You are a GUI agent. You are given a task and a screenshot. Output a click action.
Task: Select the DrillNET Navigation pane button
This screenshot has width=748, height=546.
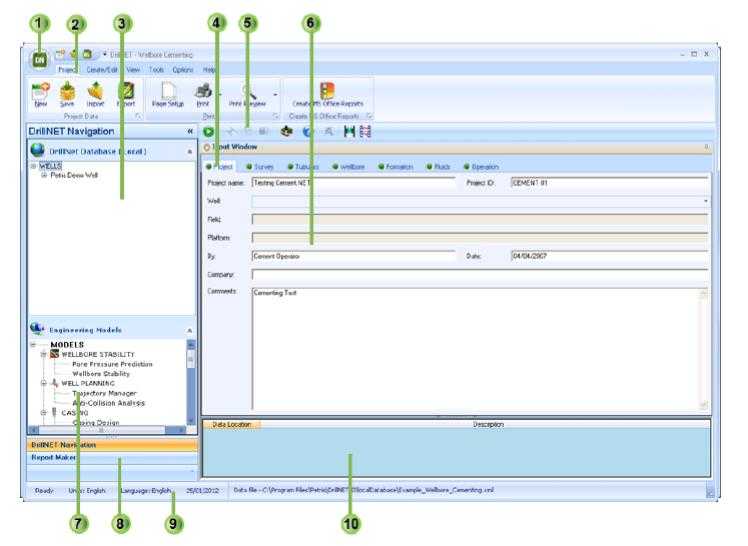(112, 445)
